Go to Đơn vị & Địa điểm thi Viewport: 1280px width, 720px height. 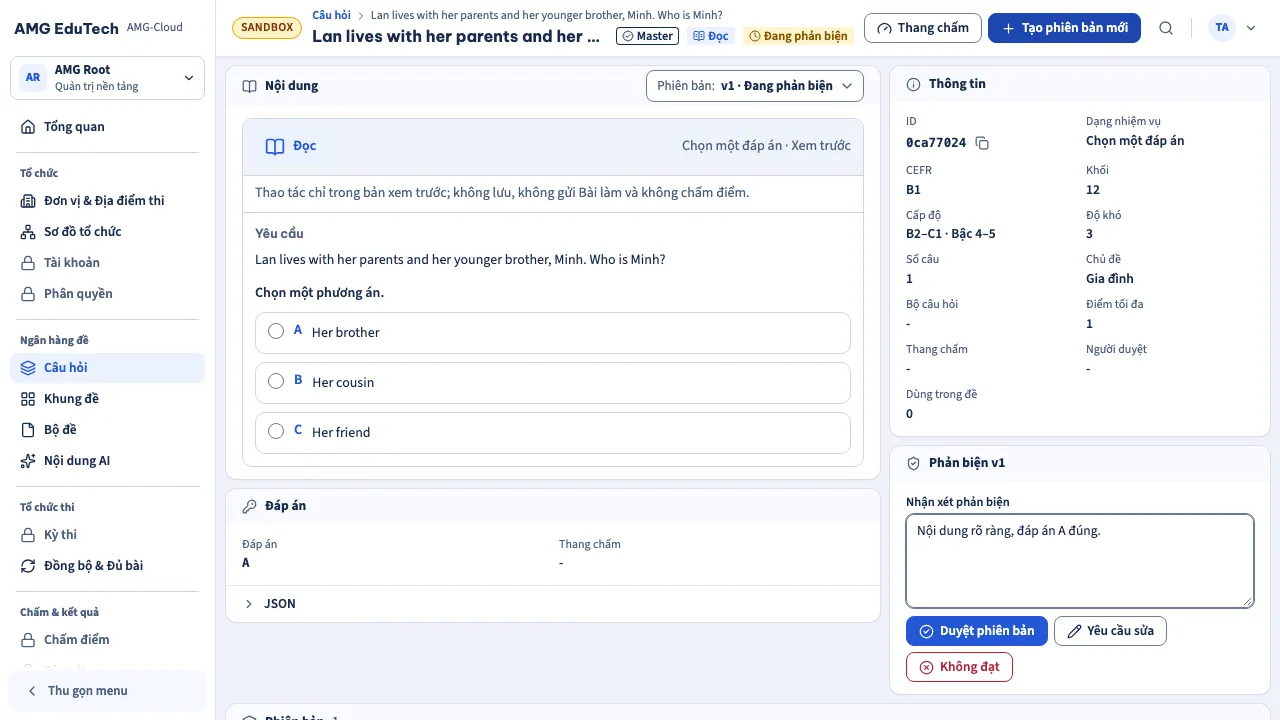coord(107,201)
